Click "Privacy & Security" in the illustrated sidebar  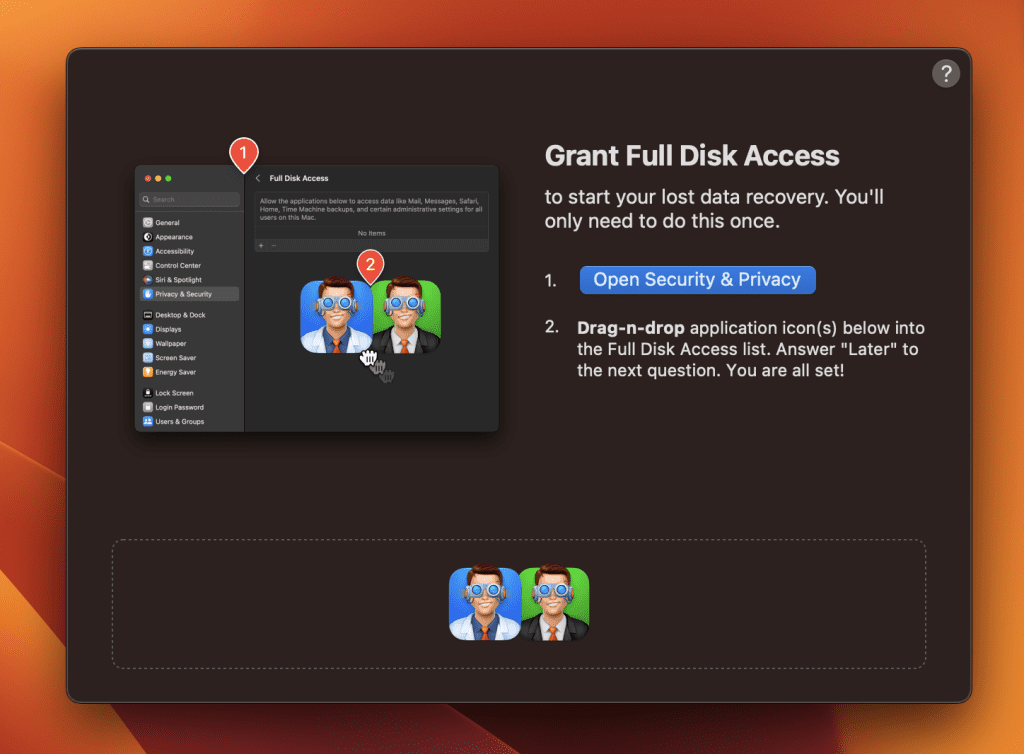click(189, 294)
